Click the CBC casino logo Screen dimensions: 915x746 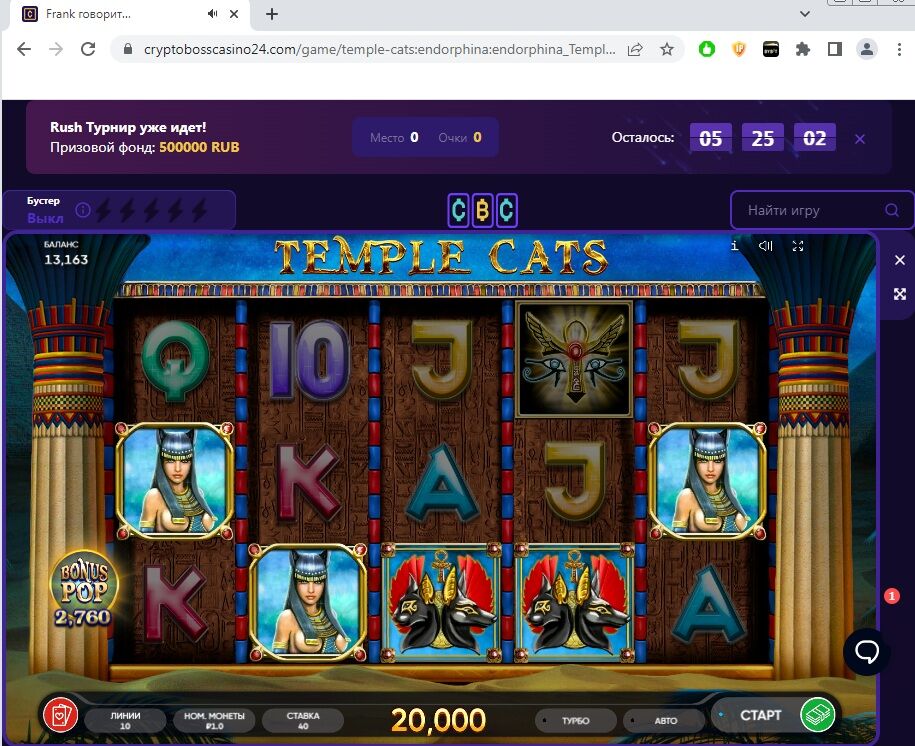483,210
